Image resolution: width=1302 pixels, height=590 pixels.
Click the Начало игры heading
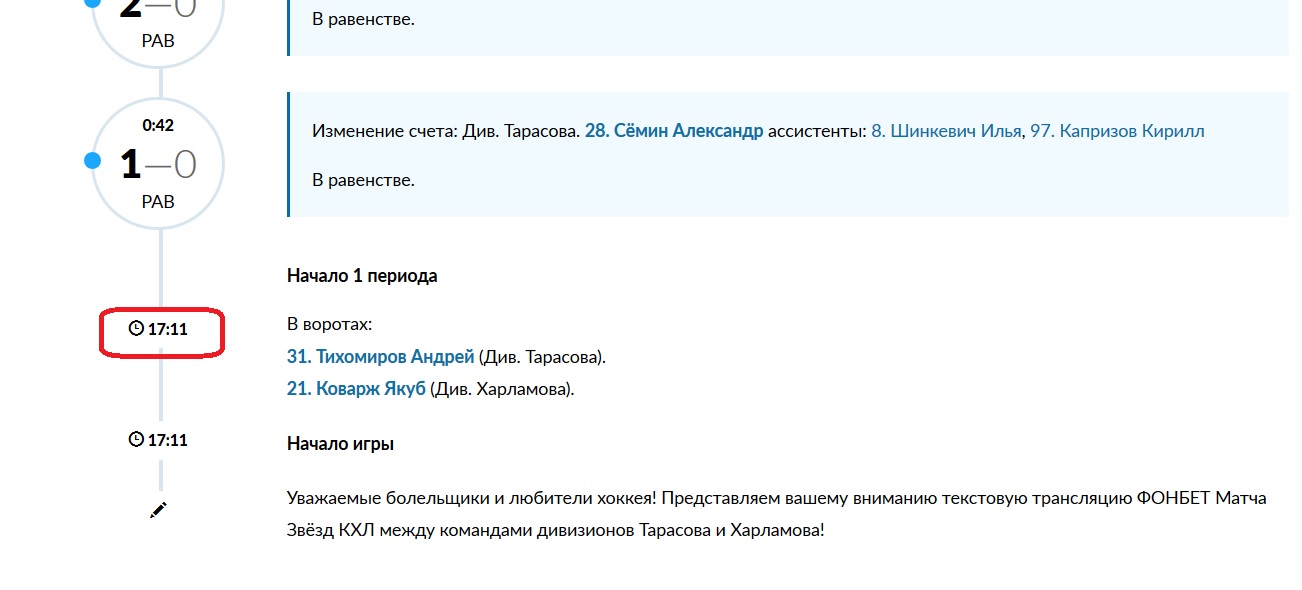click(340, 443)
